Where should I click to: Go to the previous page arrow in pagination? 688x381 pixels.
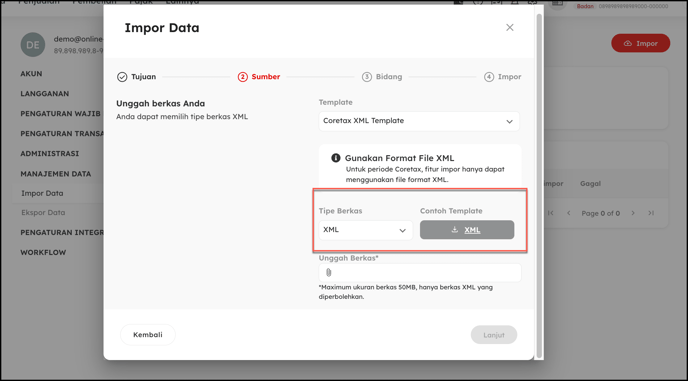(x=569, y=213)
